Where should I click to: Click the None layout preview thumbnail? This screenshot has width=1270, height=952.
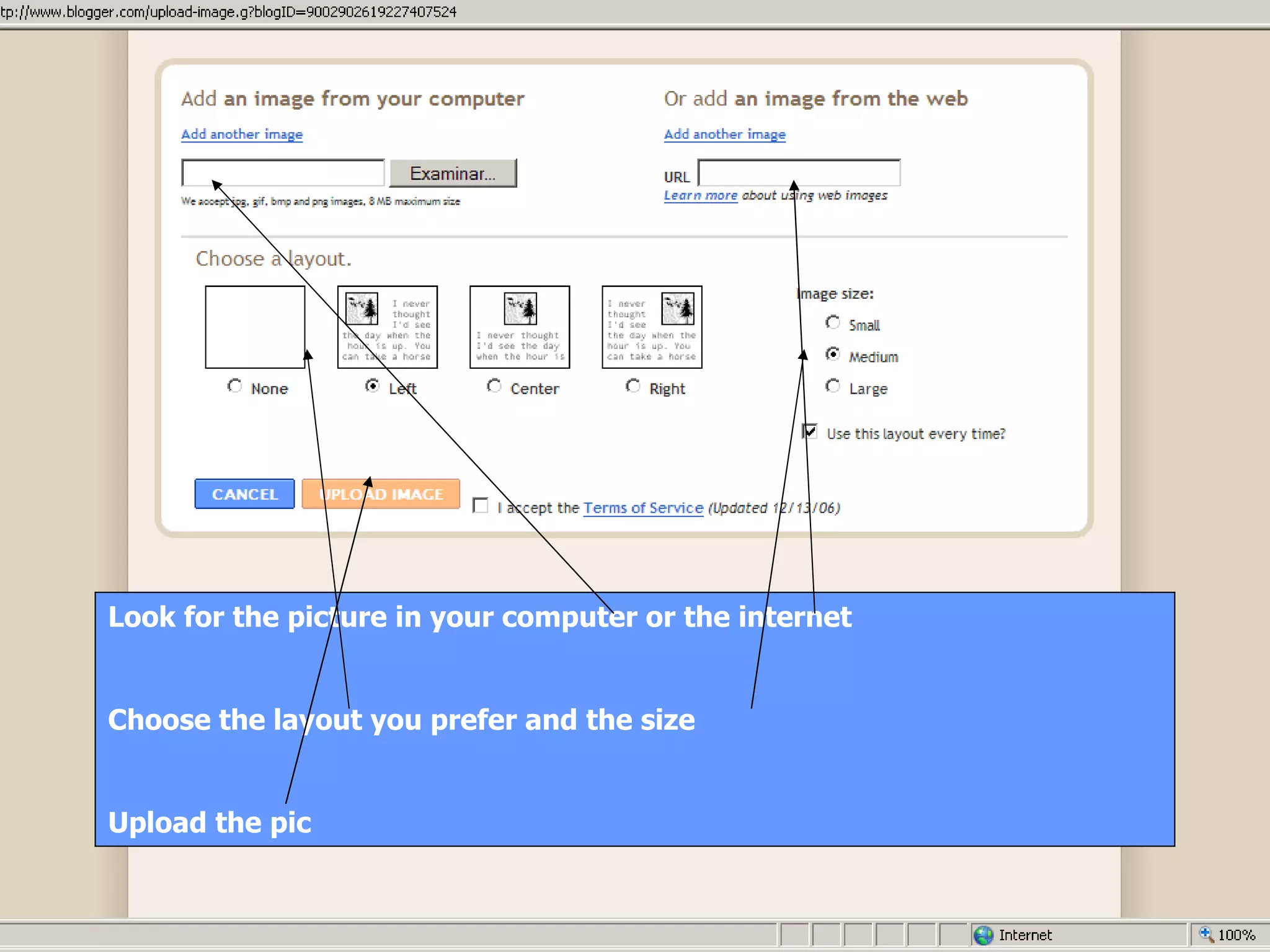click(x=255, y=327)
